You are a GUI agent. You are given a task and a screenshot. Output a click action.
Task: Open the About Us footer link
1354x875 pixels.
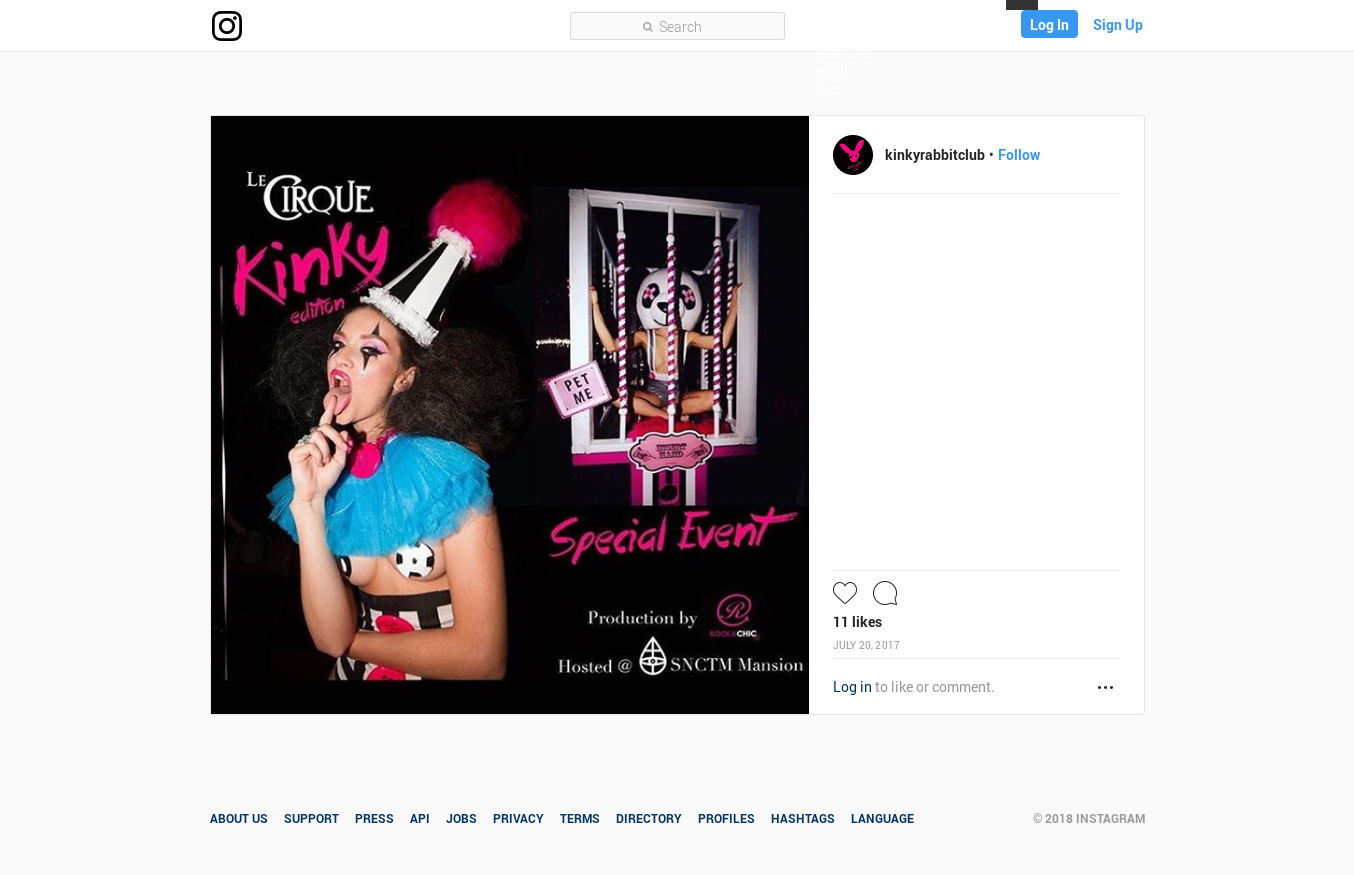click(239, 818)
